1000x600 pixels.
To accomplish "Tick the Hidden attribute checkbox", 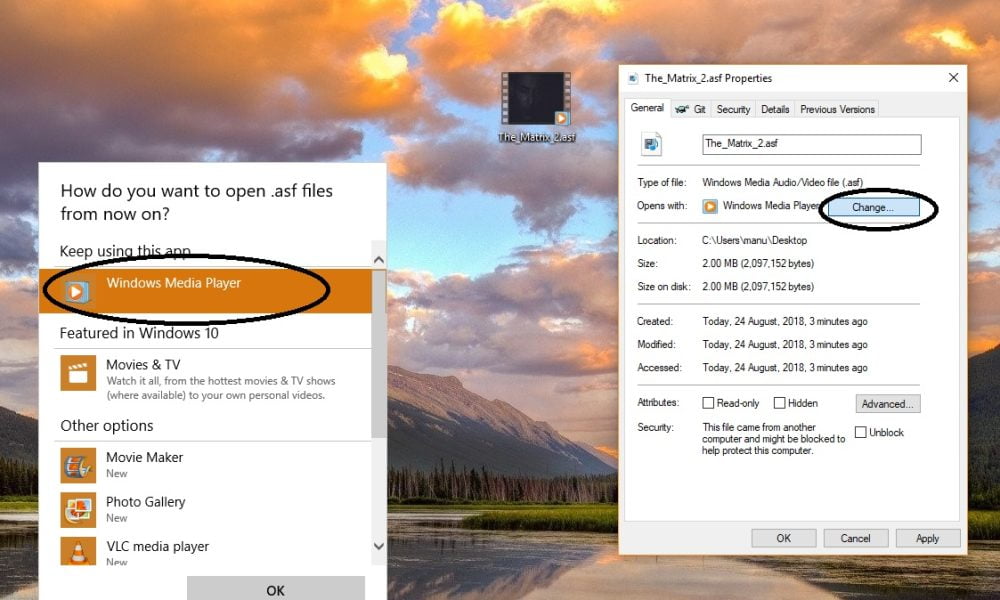I will pyautogui.click(x=779, y=403).
